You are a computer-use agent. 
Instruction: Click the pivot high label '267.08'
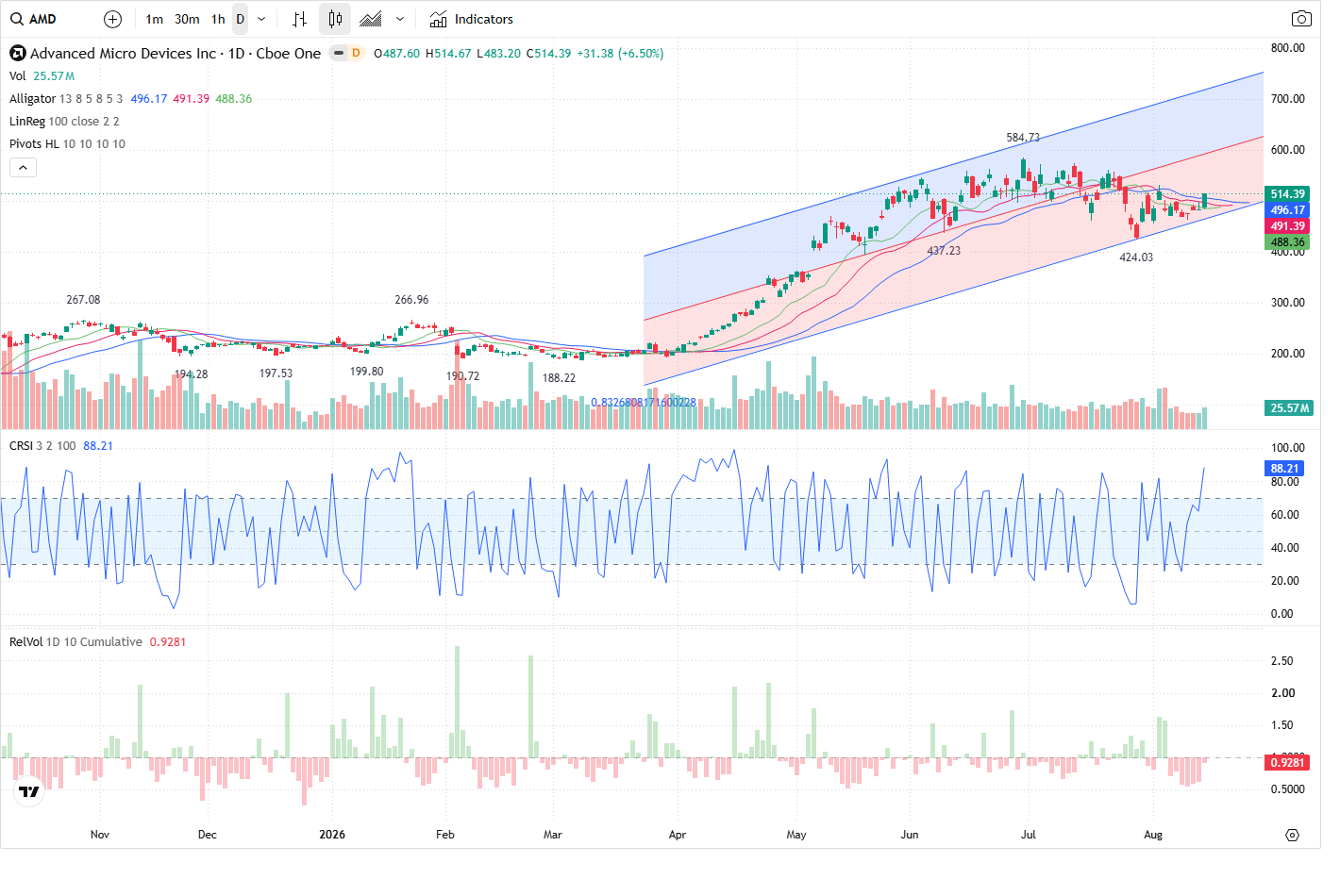(x=83, y=300)
